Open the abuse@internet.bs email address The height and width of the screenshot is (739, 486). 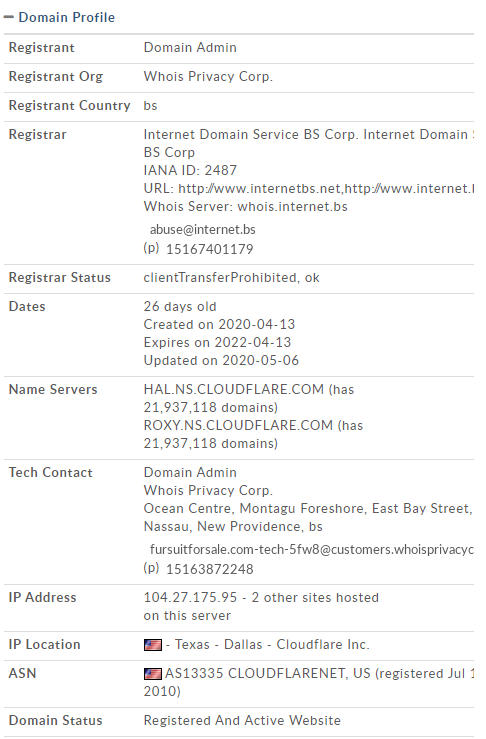coord(203,230)
